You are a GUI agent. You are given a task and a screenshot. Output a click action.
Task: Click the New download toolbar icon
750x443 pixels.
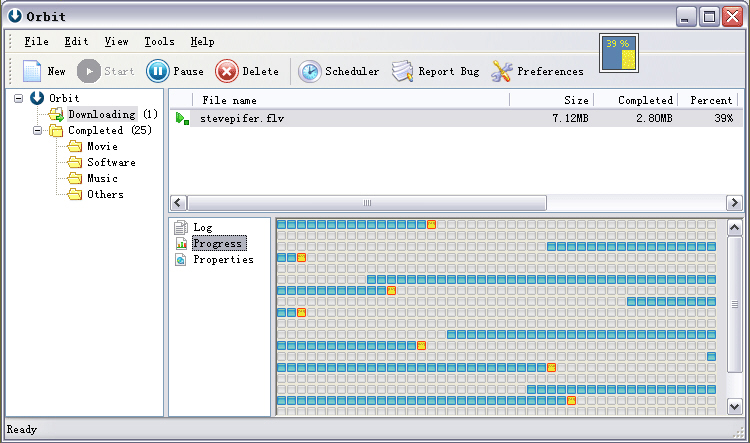[x=31, y=71]
